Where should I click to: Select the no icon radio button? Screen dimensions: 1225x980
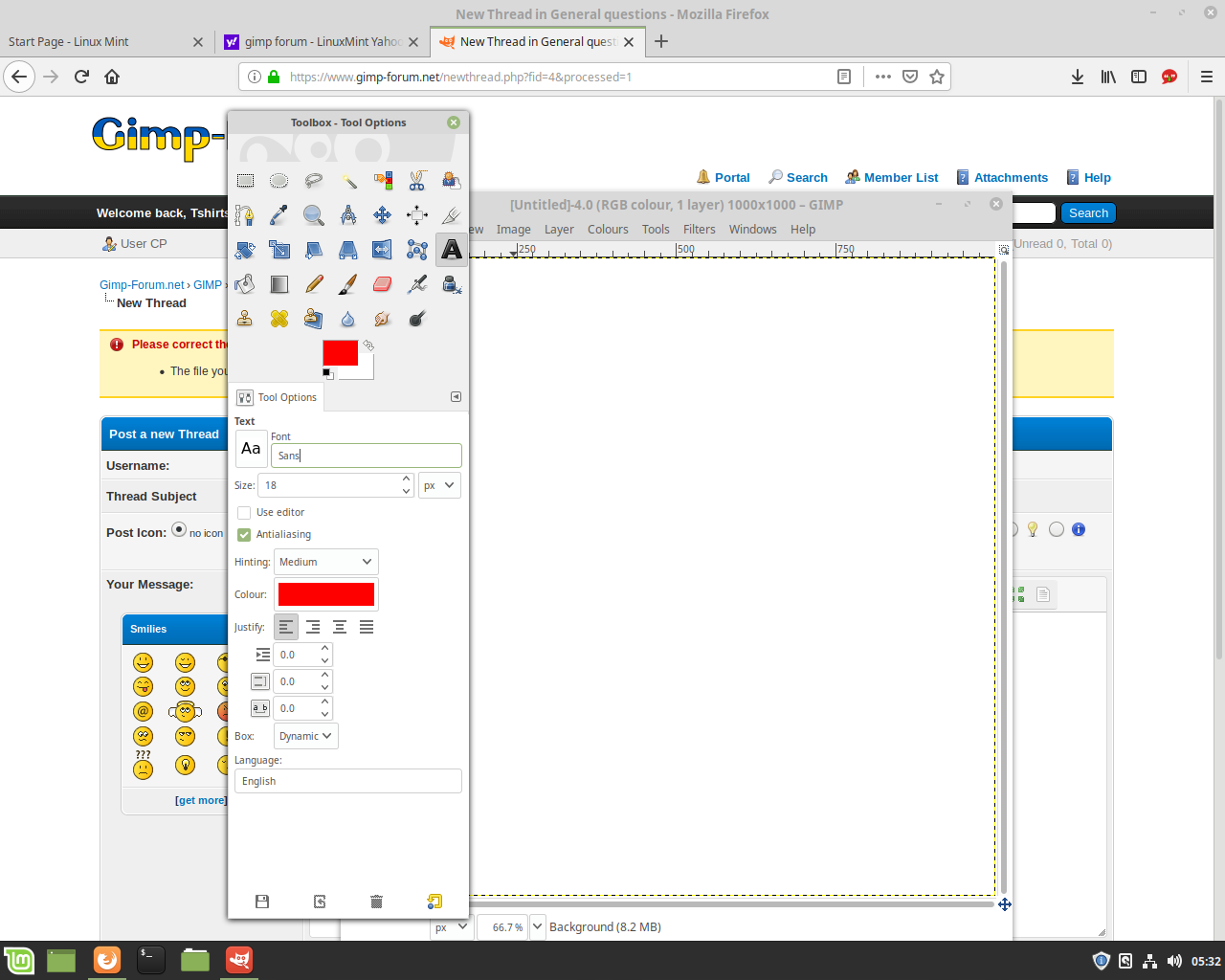pyautogui.click(x=179, y=530)
